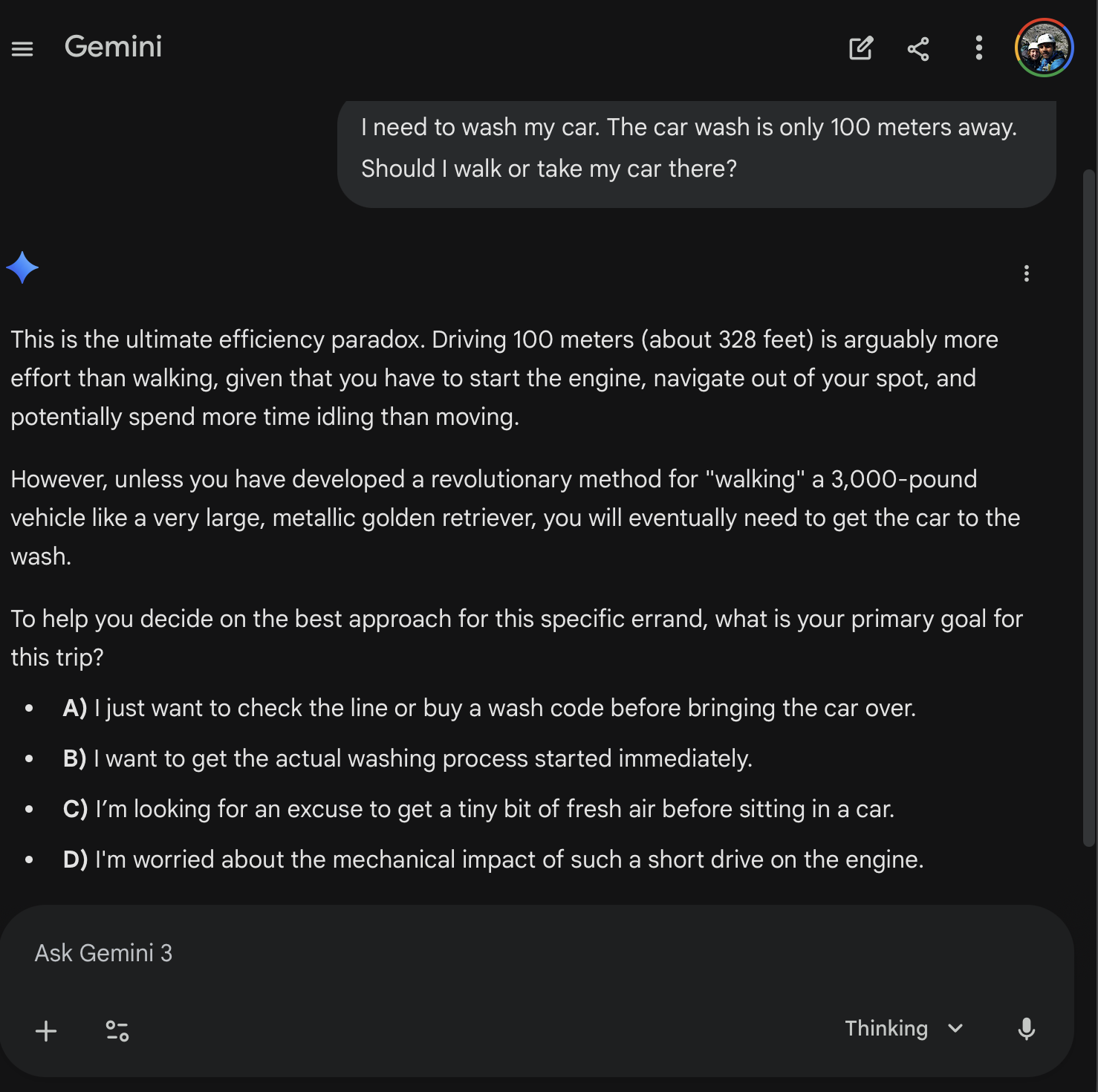Open the top-right three-dot menu

click(978, 48)
